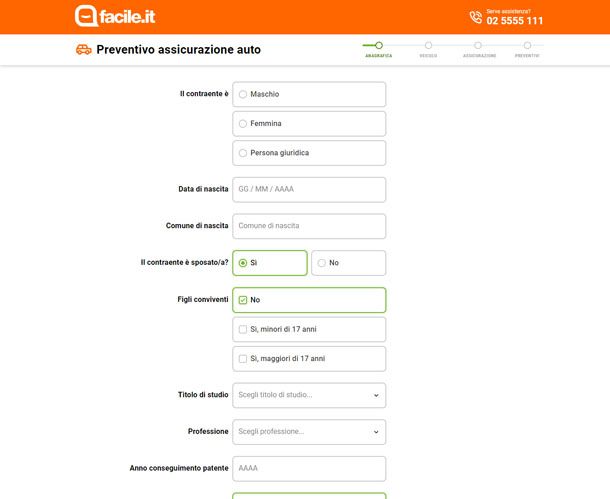Screen dimensions: 610x499
Task: Jump to the Assicurazione step
Action: [478, 45]
